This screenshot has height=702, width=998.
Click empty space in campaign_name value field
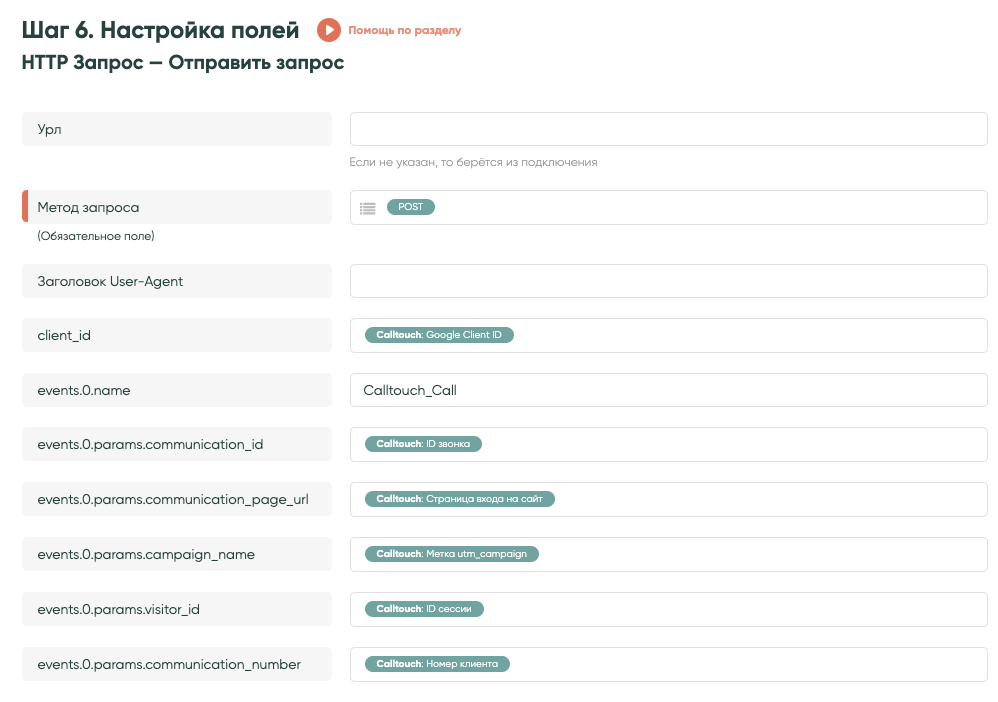click(x=760, y=553)
